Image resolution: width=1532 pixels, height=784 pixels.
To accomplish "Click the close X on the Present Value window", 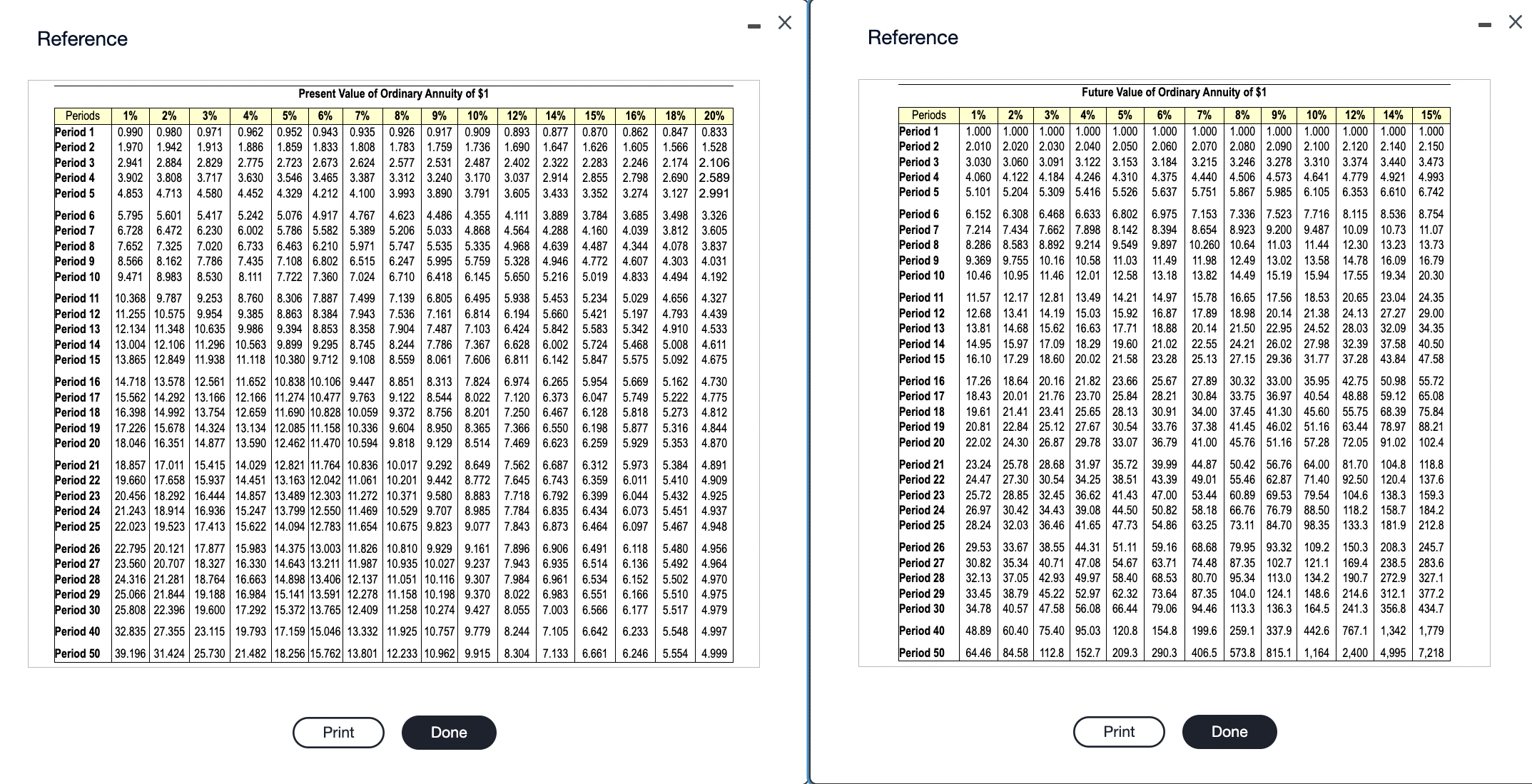I will click(783, 22).
